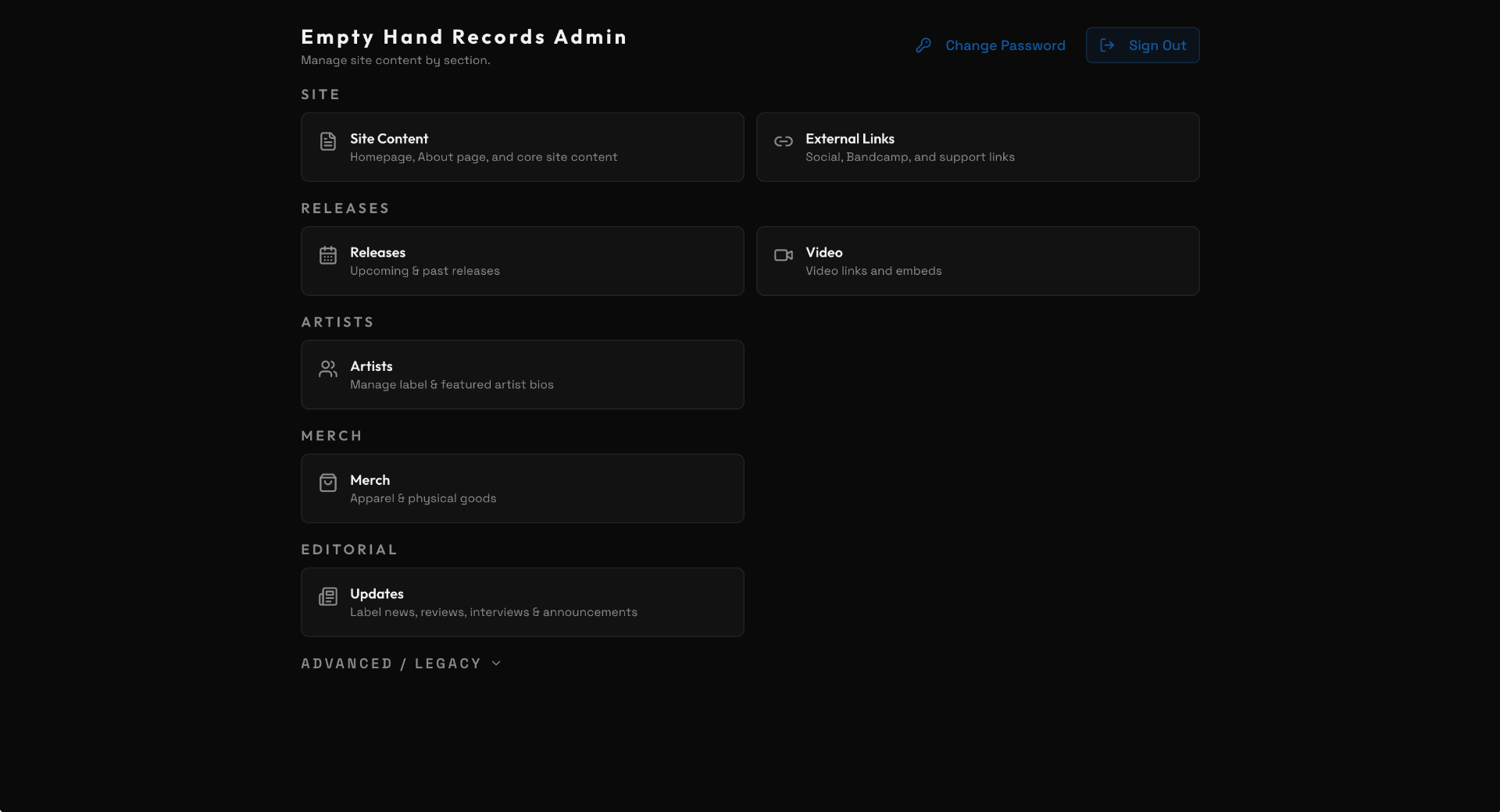This screenshot has height=812, width=1500.
Task: Click the newspaper icon on Updates card
Action: (x=328, y=597)
